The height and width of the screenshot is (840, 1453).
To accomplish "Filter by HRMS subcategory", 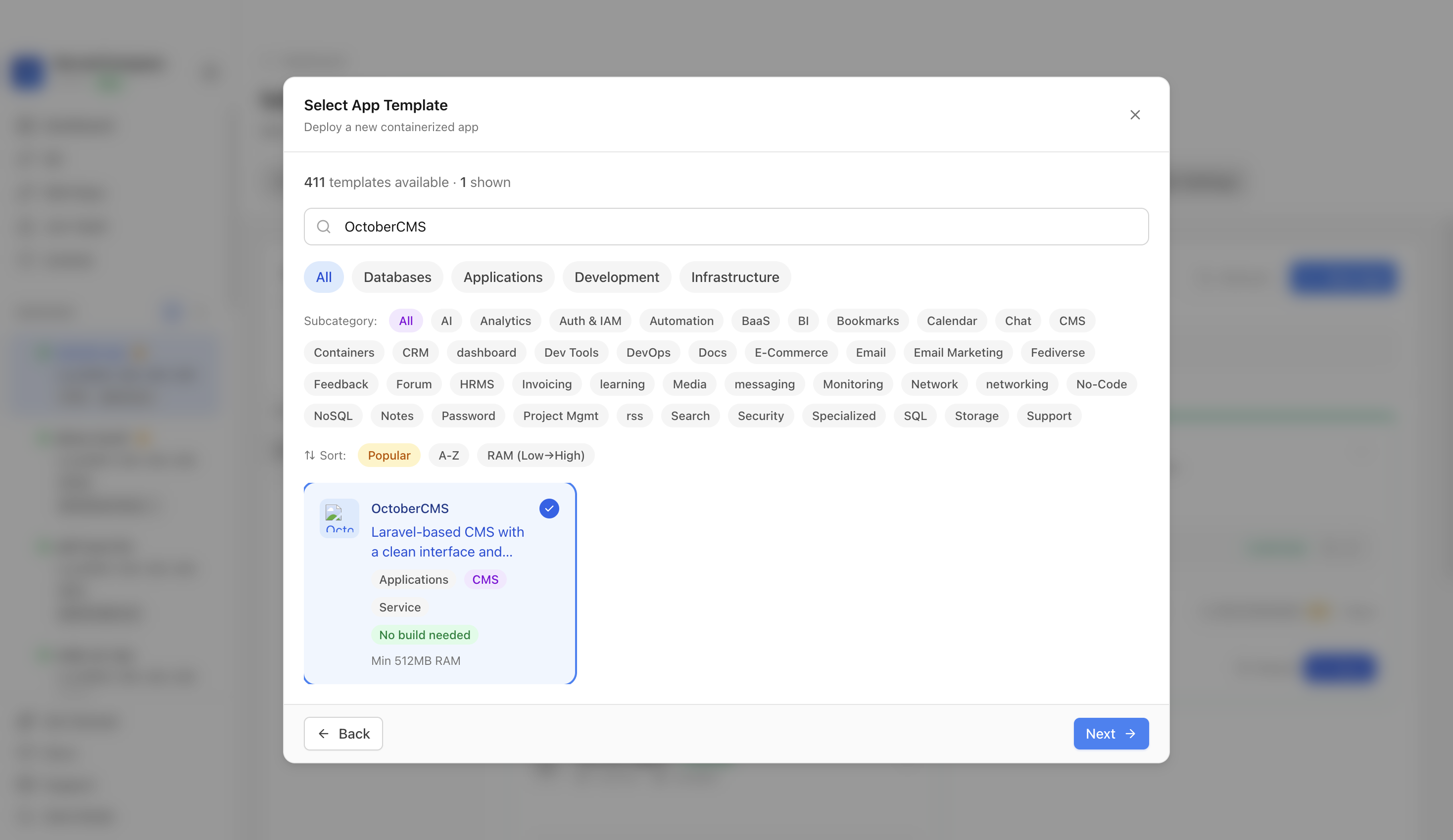I will pyautogui.click(x=476, y=384).
